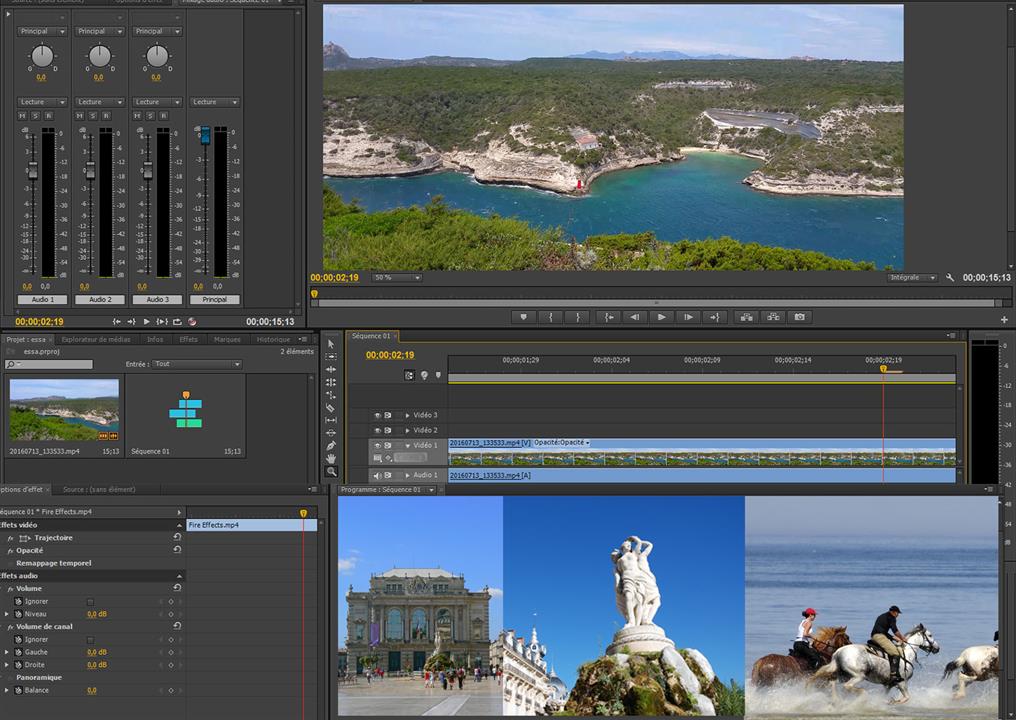Open monitor settings wrench icon
The image size is (1016, 720).
950,277
